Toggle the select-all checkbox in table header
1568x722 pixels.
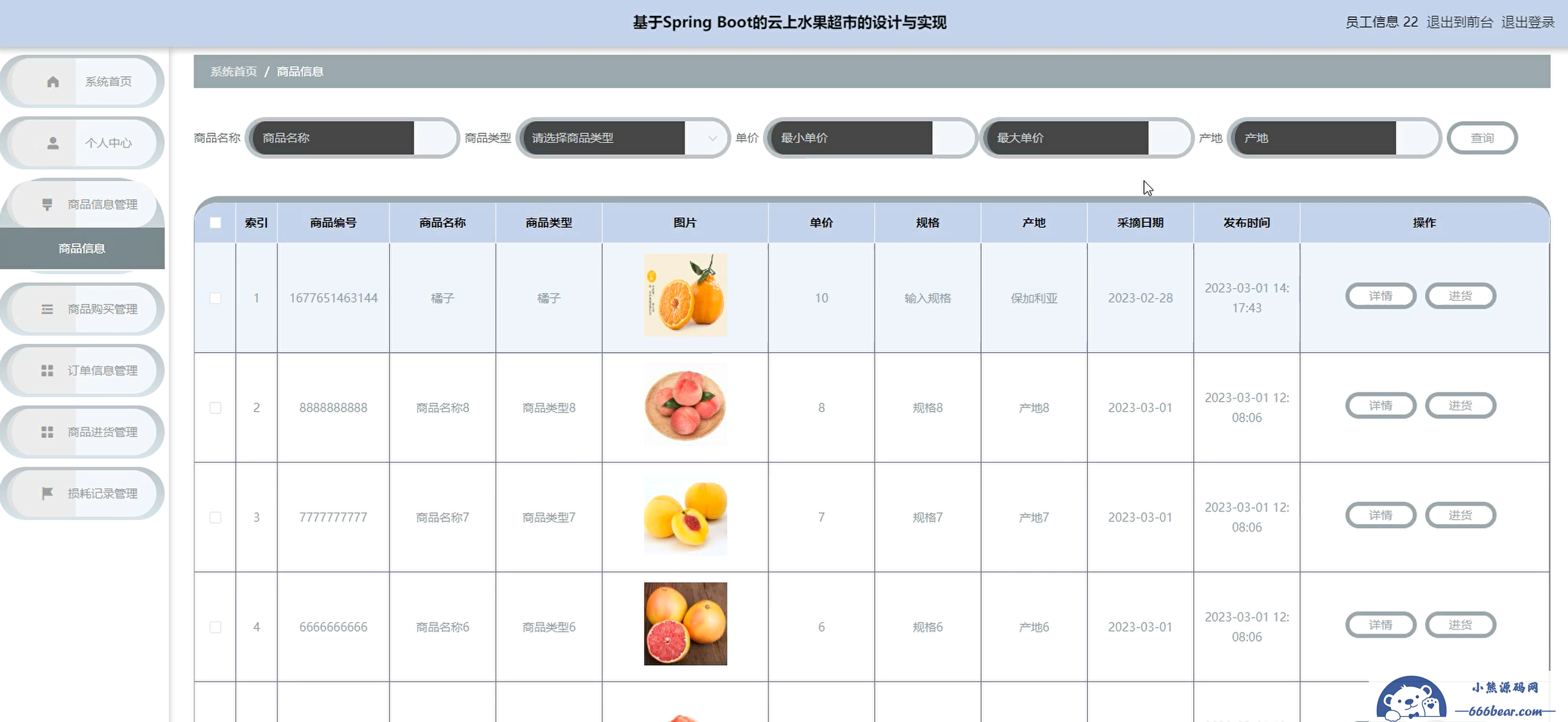pyautogui.click(x=215, y=223)
